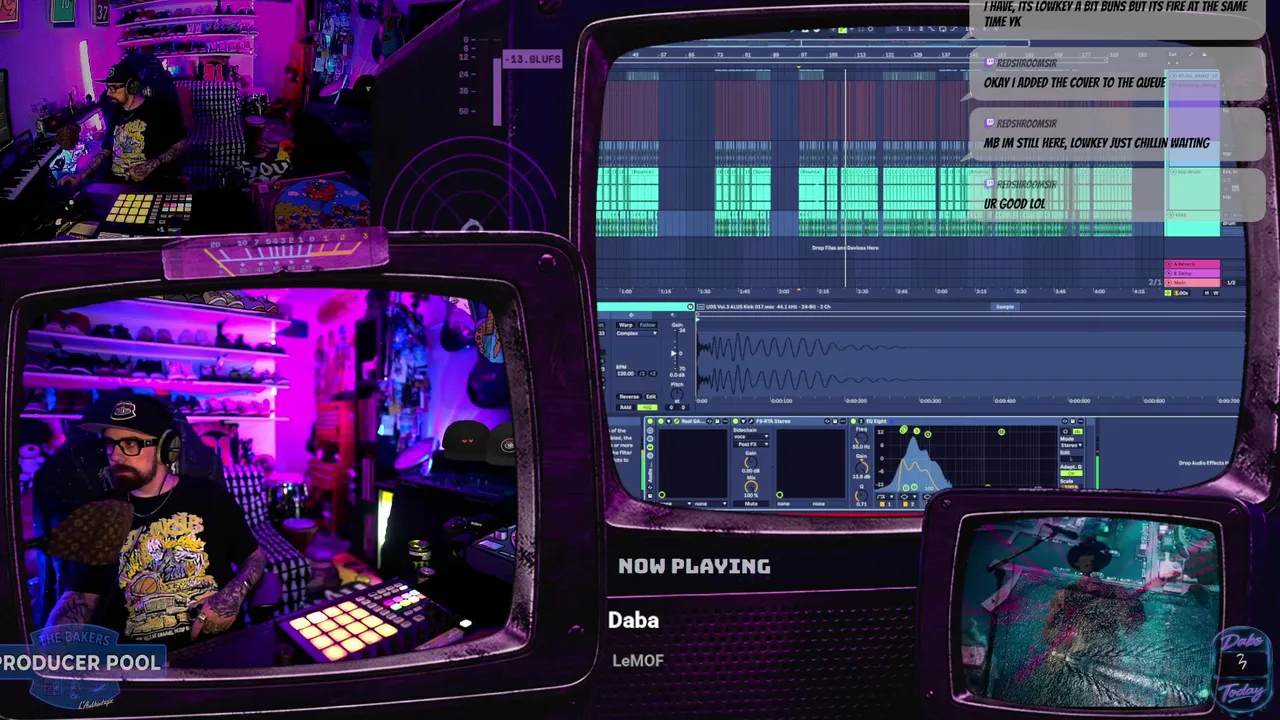Click the 1.00x zoom value

tap(1182, 293)
